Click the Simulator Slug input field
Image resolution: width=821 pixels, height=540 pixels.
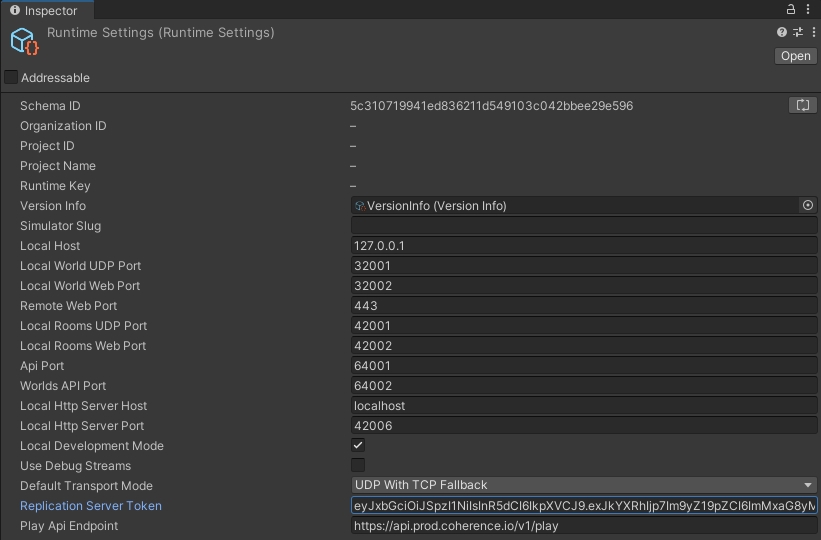(x=583, y=226)
